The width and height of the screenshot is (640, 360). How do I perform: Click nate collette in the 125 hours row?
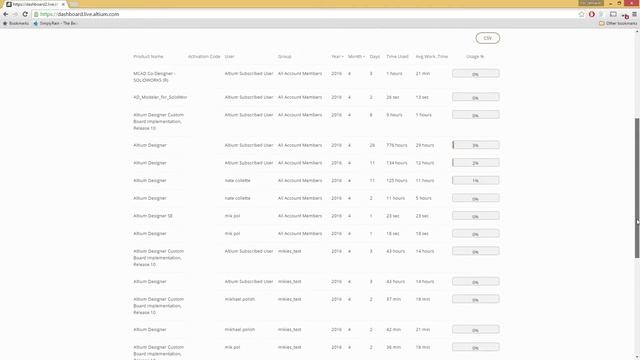tap(238, 180)
